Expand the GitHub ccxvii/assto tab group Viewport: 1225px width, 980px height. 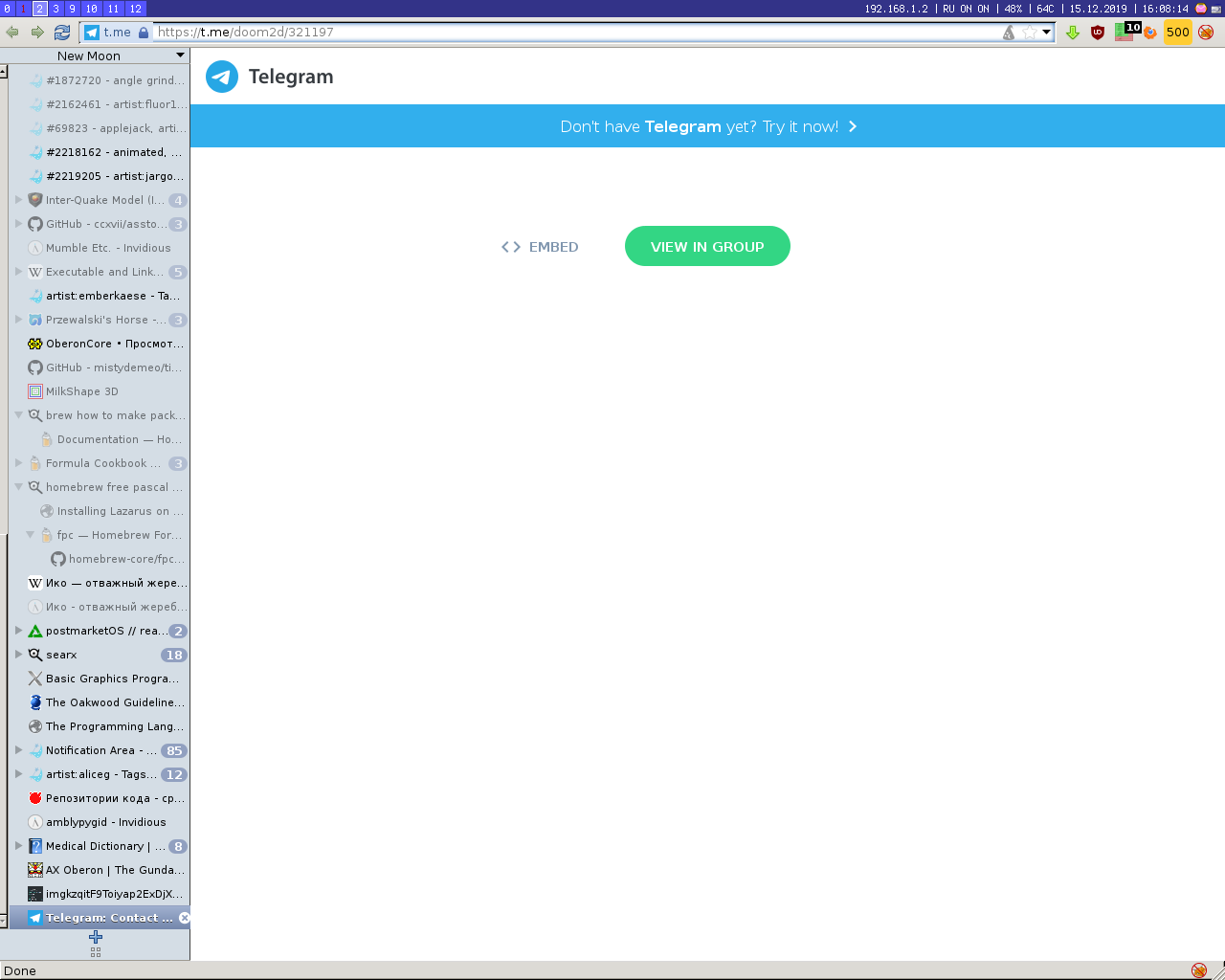[x=18, y=224]
